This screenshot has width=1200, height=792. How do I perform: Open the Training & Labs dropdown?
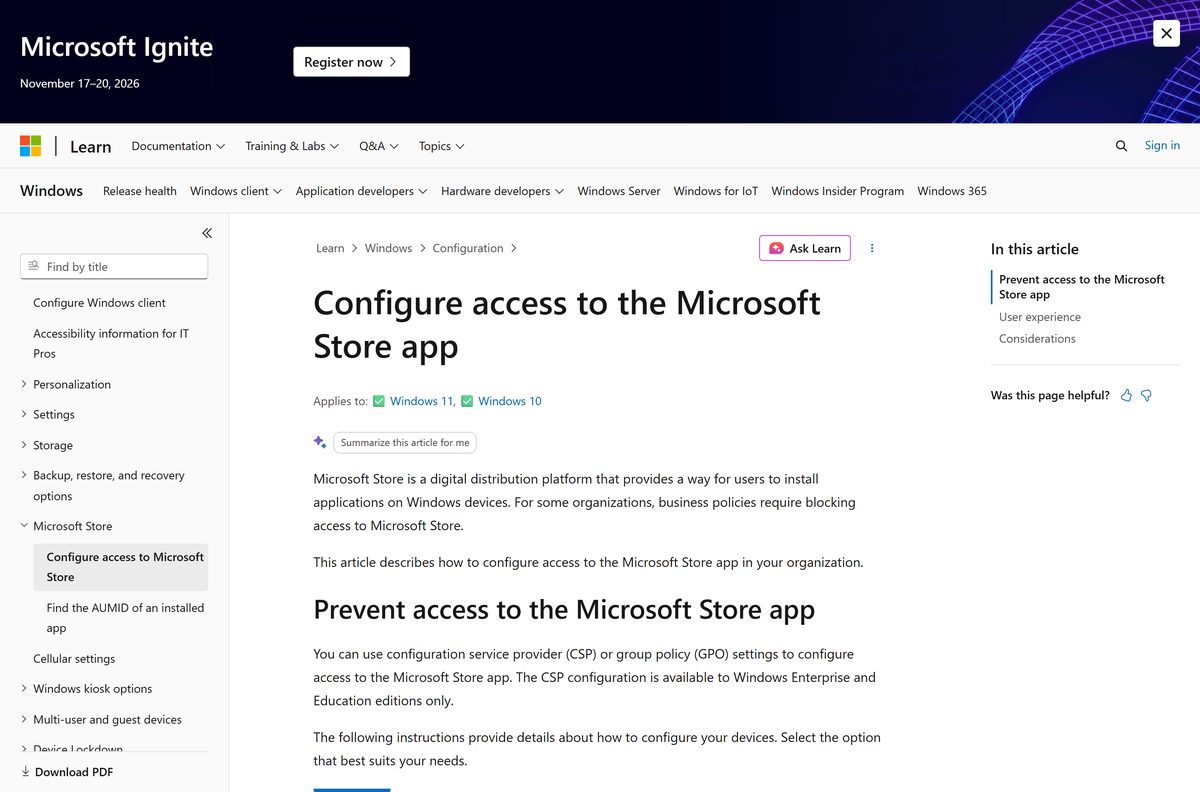click(292, 146)
